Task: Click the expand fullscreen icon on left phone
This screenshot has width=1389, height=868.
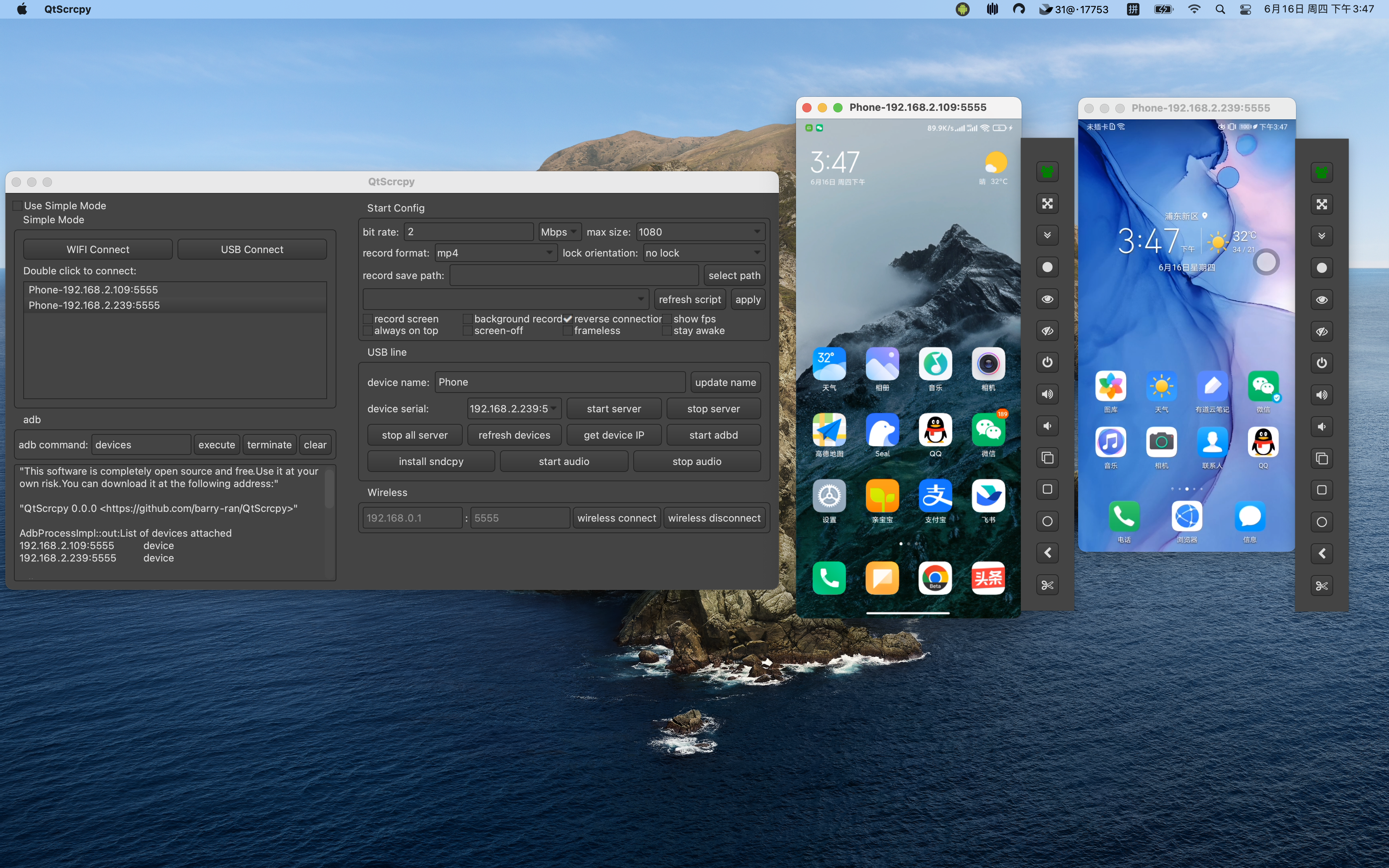Action: (1047, 203)
